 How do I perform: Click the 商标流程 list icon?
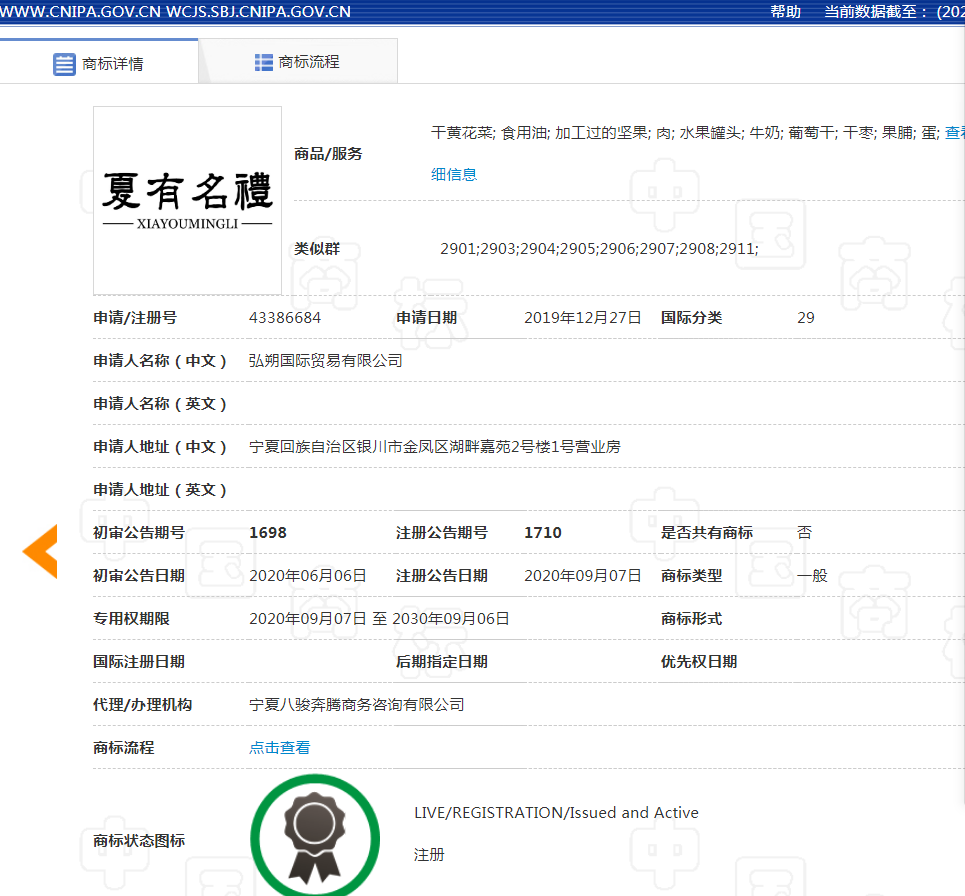point(263,62)
